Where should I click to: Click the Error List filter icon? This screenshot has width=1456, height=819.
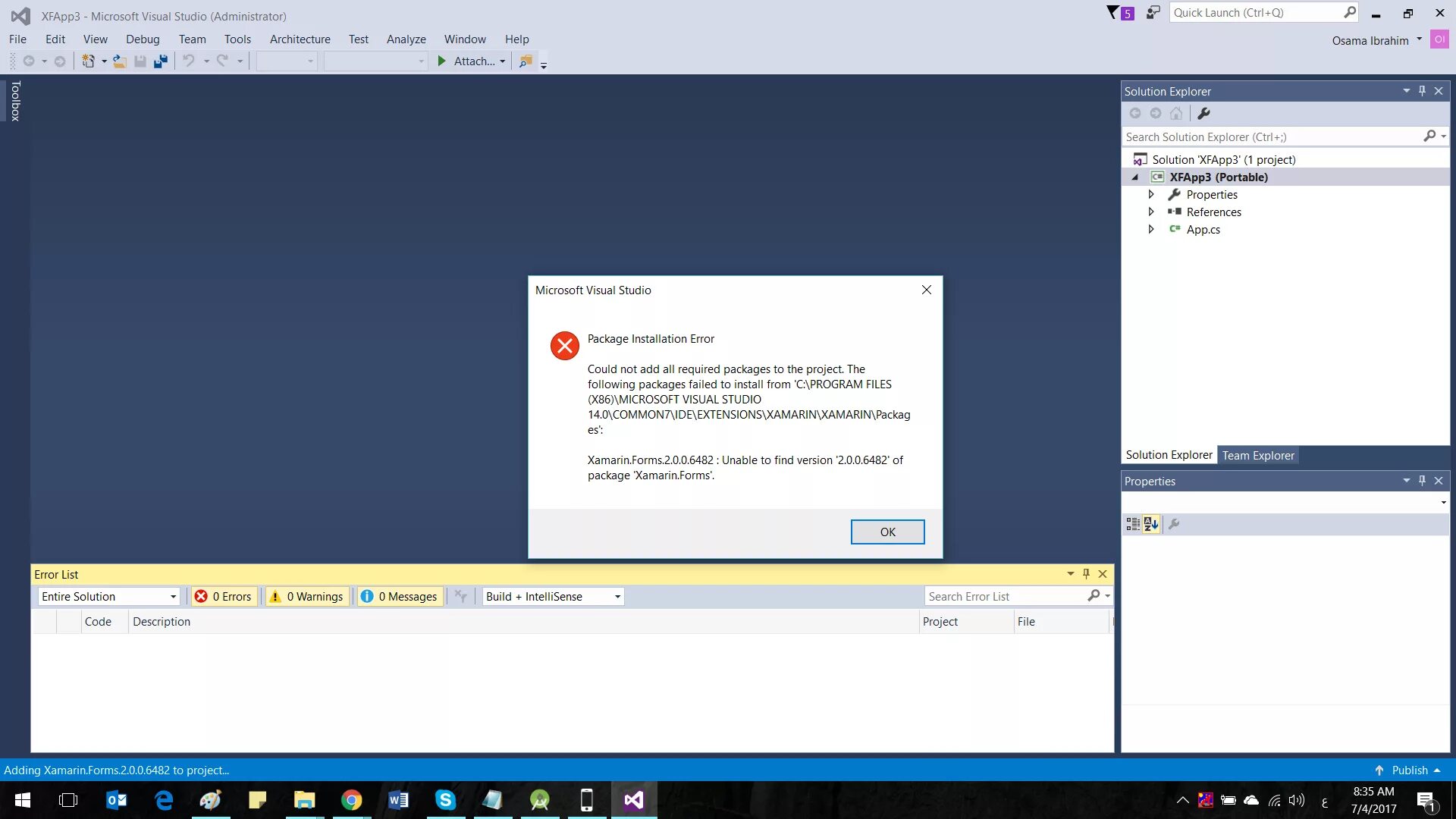[460, 597]
